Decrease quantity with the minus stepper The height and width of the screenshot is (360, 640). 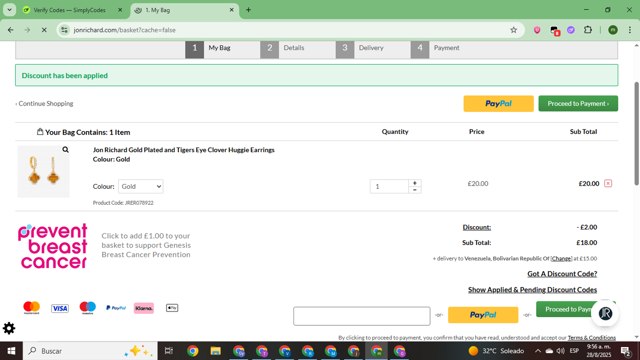[x=415, y=190]
